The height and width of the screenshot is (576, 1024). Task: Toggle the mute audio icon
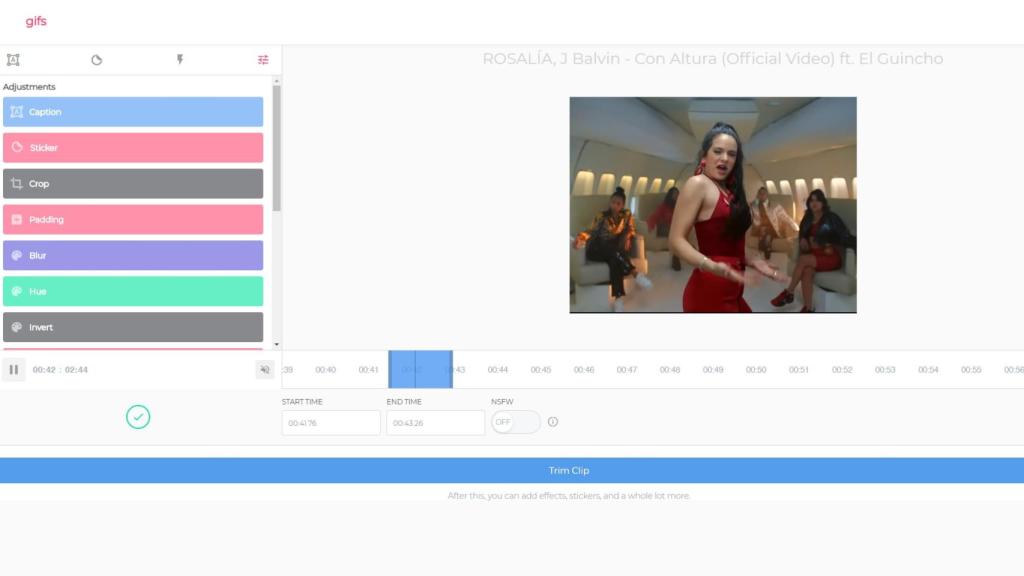265,370
